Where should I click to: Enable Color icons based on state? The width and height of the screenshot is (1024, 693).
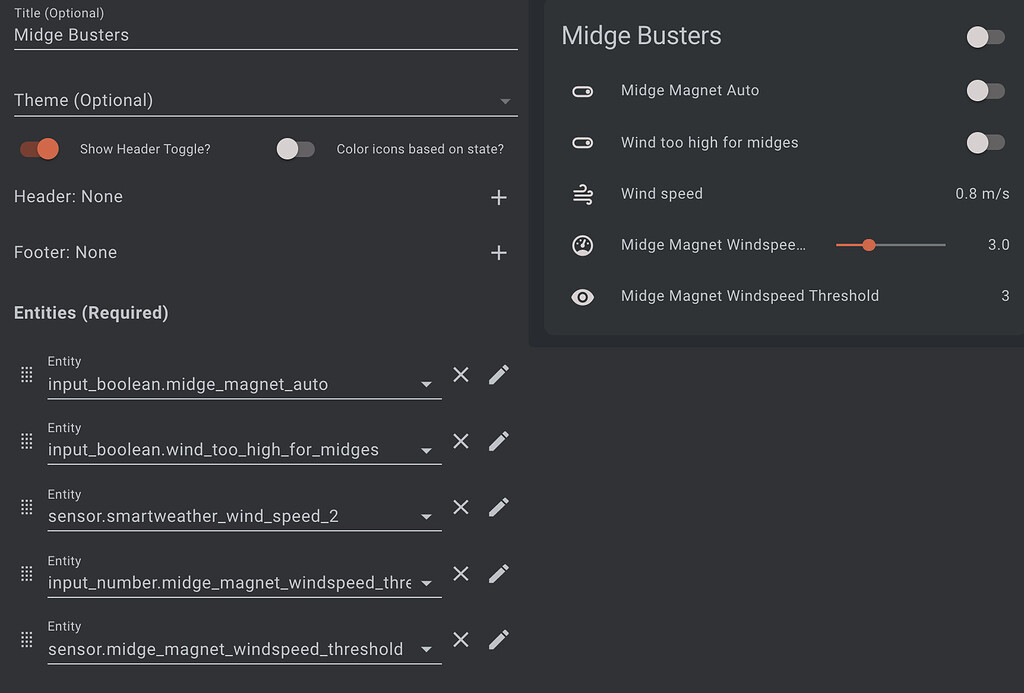coord(295,148)
